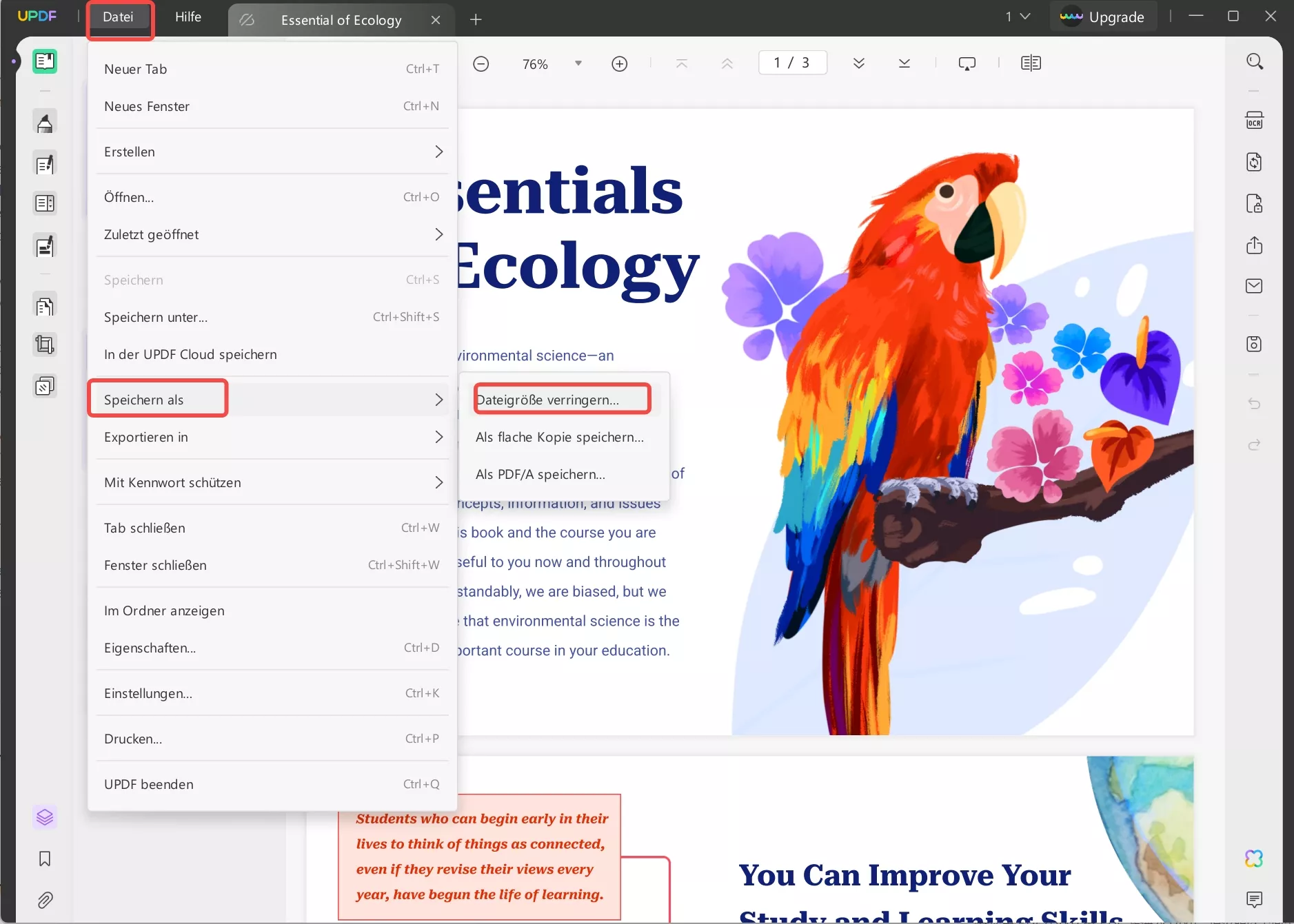Screen dimensions: 1294x924
Task: Launch the AI assistant icon
Action: pyautogui.click(x=1254, y=858)
